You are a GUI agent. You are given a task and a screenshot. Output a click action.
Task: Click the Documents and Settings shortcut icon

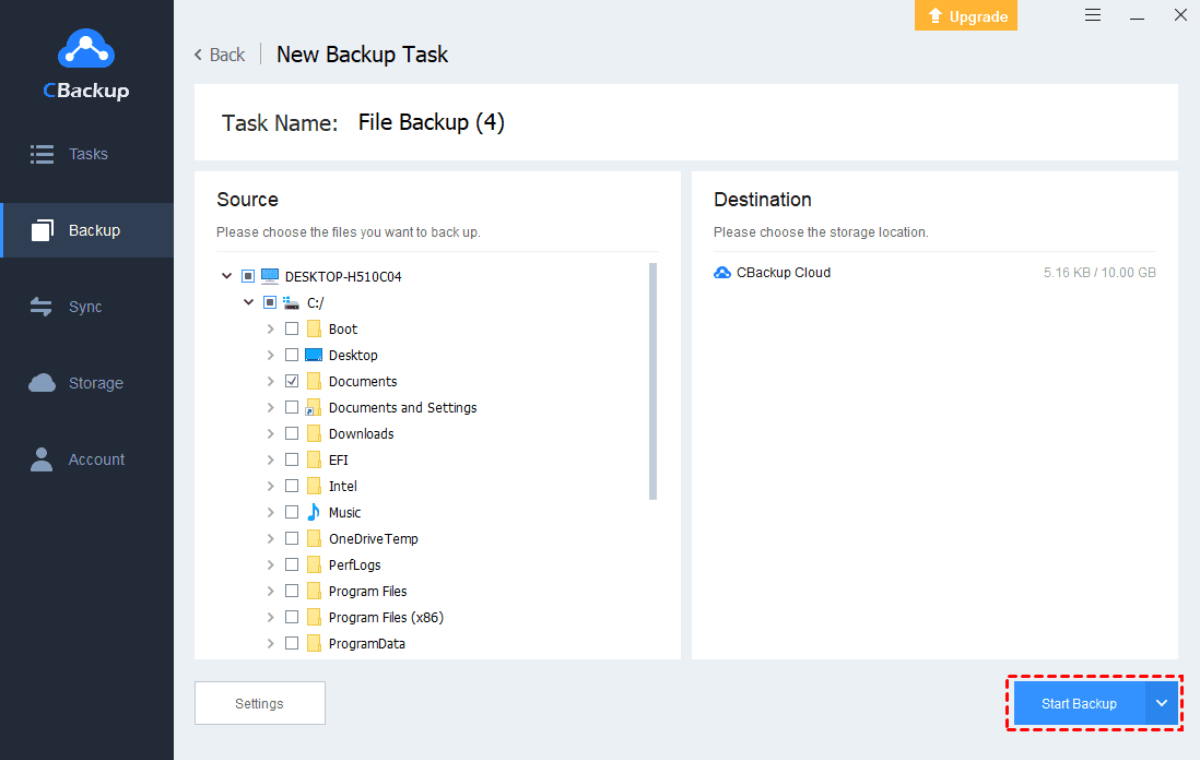314,407
